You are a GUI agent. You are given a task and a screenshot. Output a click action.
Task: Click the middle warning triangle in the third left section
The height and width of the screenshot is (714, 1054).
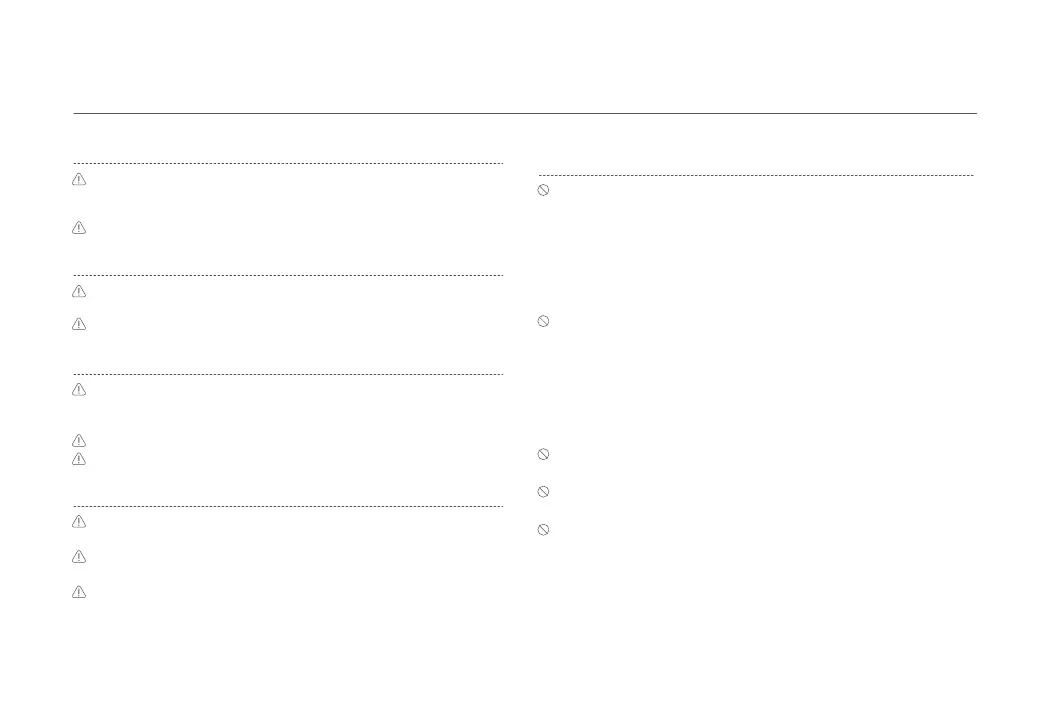(79, 440)
